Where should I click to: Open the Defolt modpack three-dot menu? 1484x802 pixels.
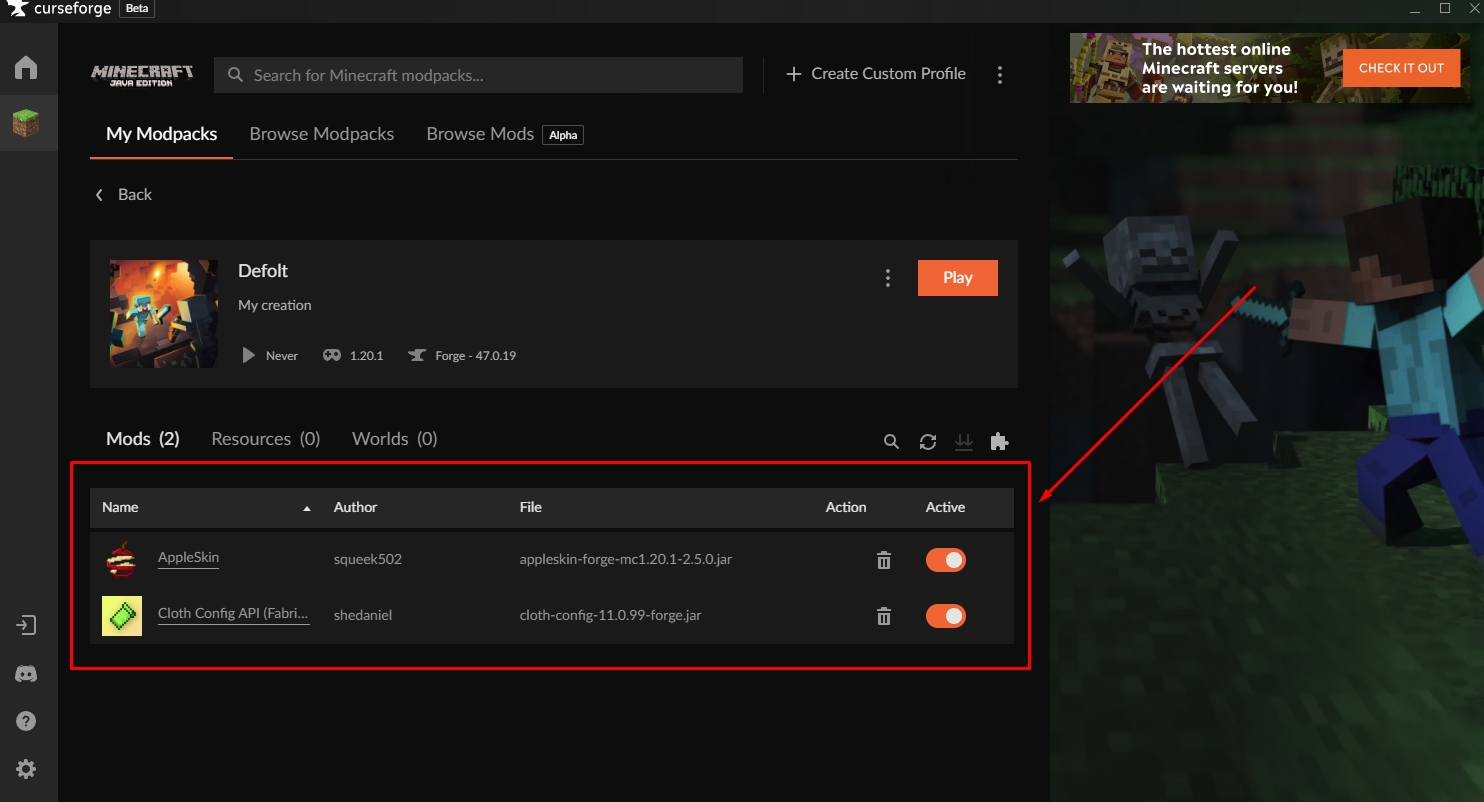click(887, 278)
